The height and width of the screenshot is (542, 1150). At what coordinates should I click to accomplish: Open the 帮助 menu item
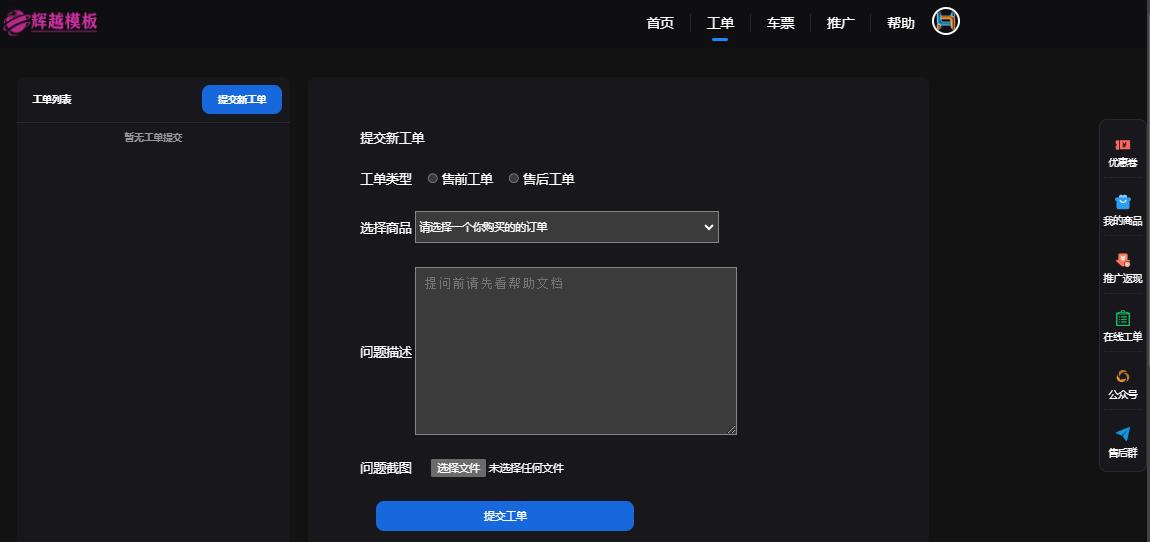900,23
